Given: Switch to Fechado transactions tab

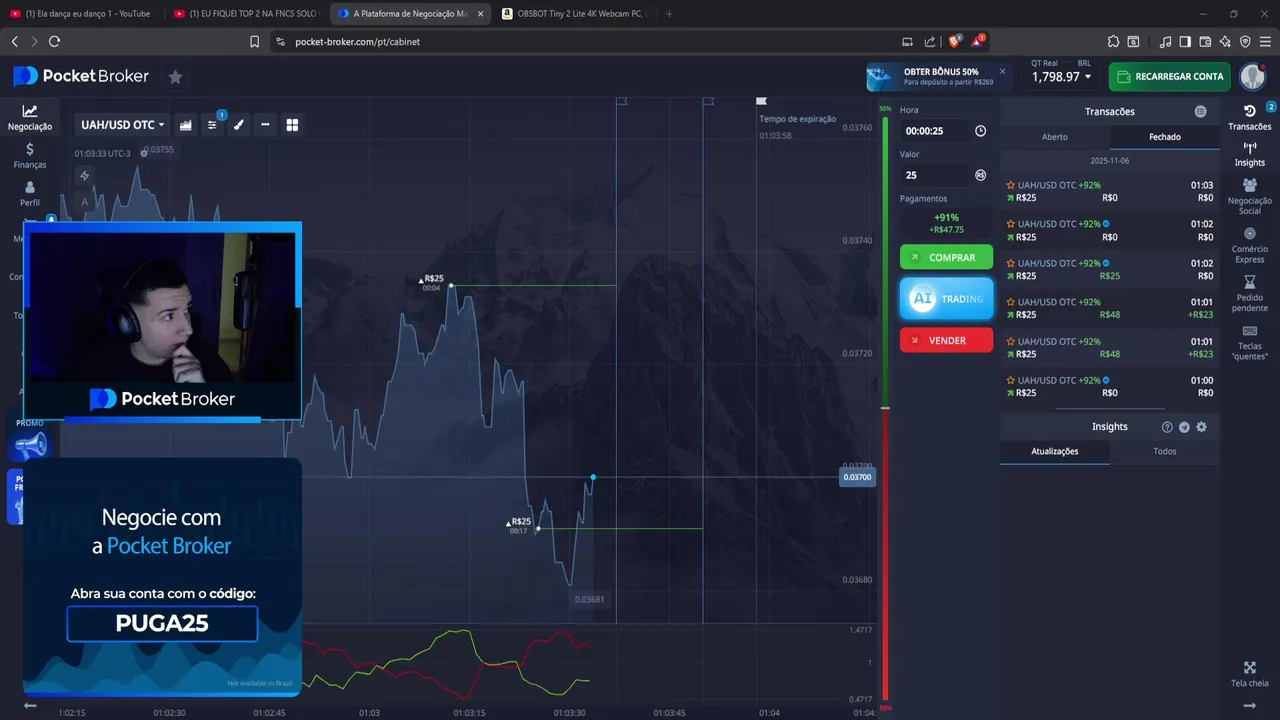Looking at the screenshot, I should 1164,137.
